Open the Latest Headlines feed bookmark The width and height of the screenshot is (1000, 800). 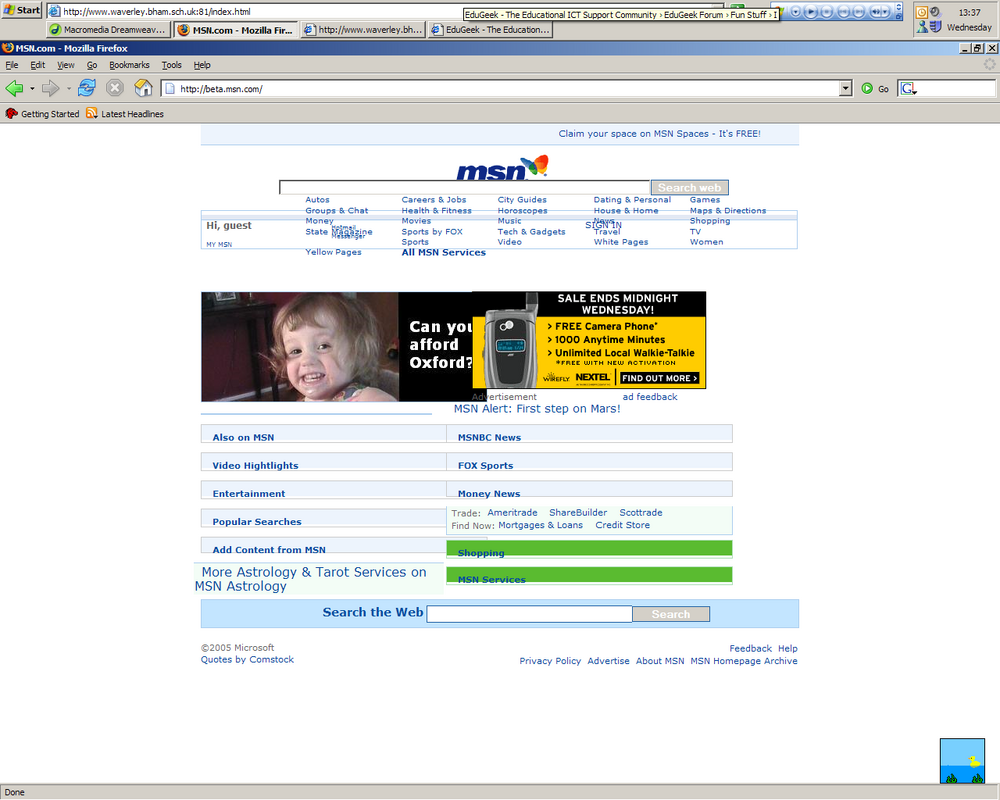tap(125, 114)
